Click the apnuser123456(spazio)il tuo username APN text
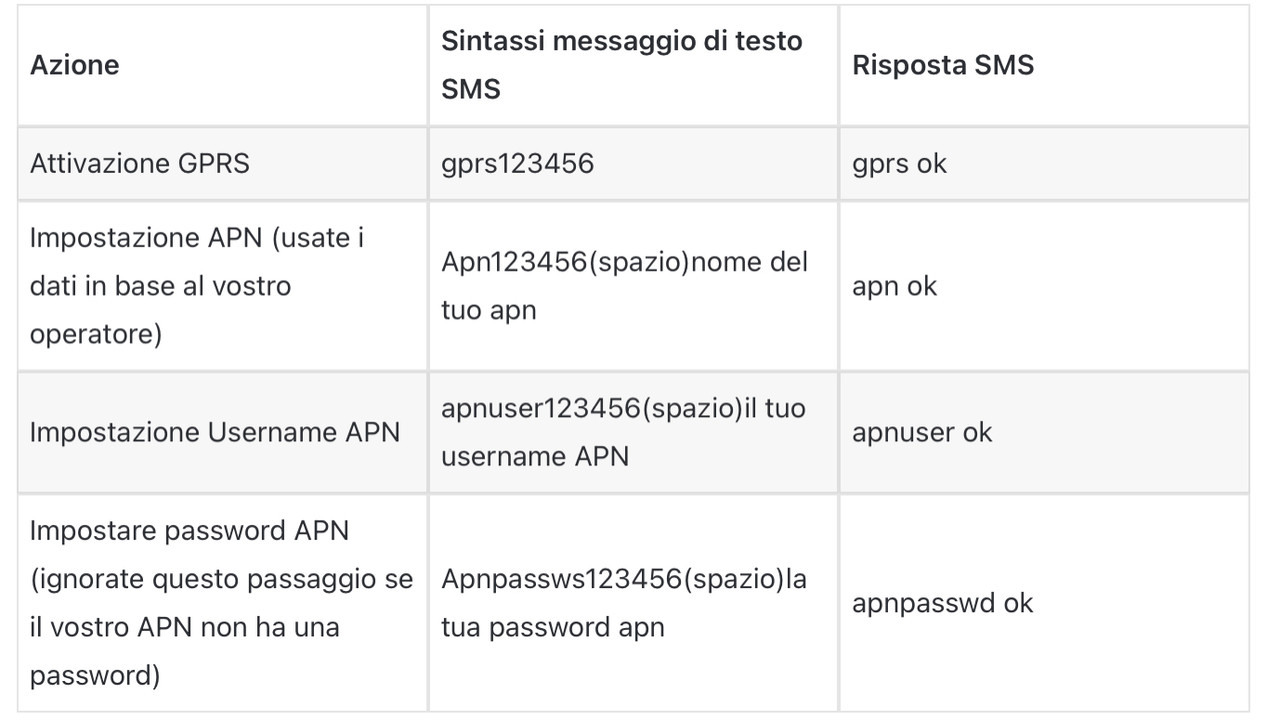Viewport: 1280px width, 722px height. [623, 432]
